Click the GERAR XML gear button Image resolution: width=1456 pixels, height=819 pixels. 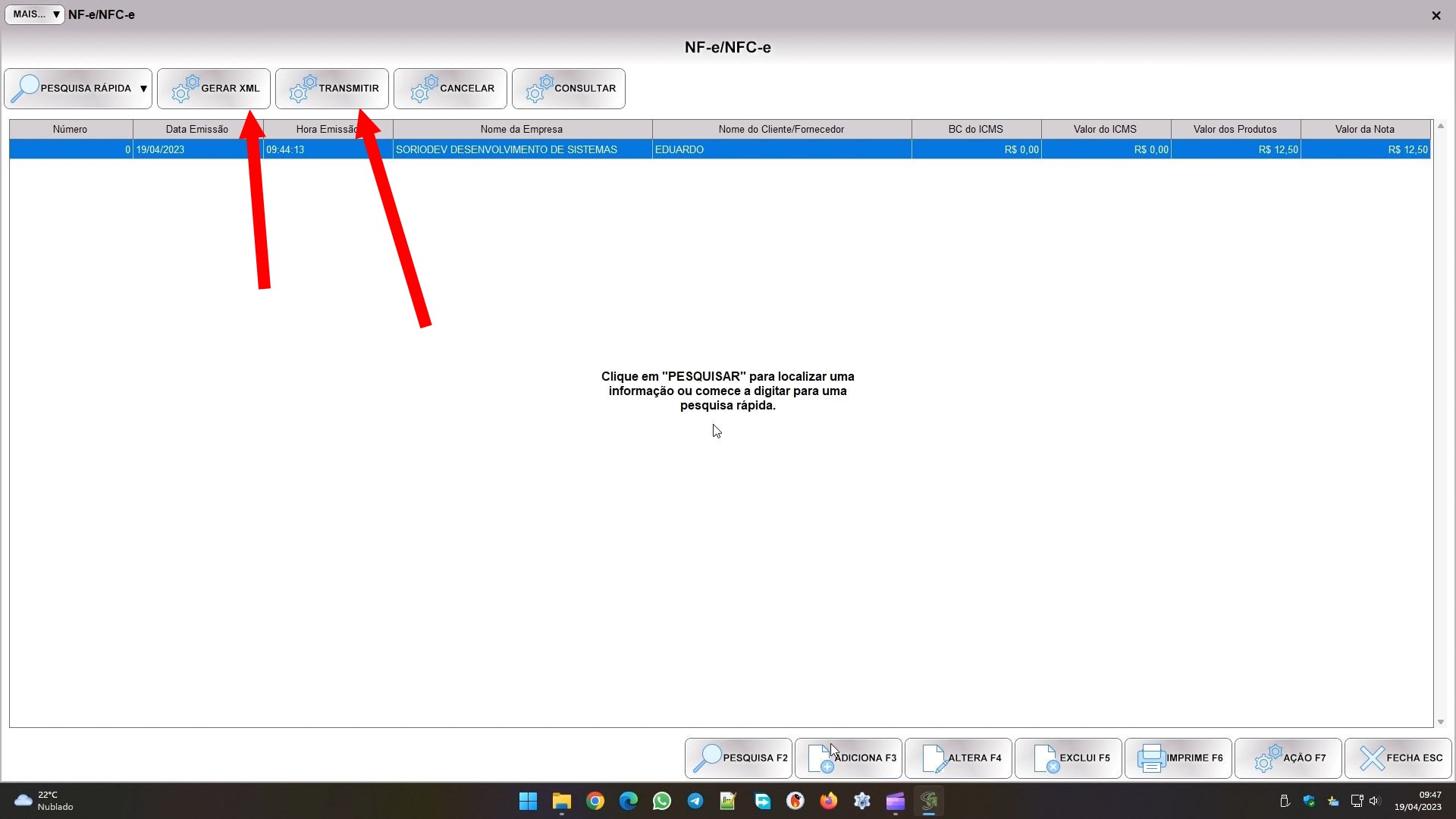tap(213, 89)
